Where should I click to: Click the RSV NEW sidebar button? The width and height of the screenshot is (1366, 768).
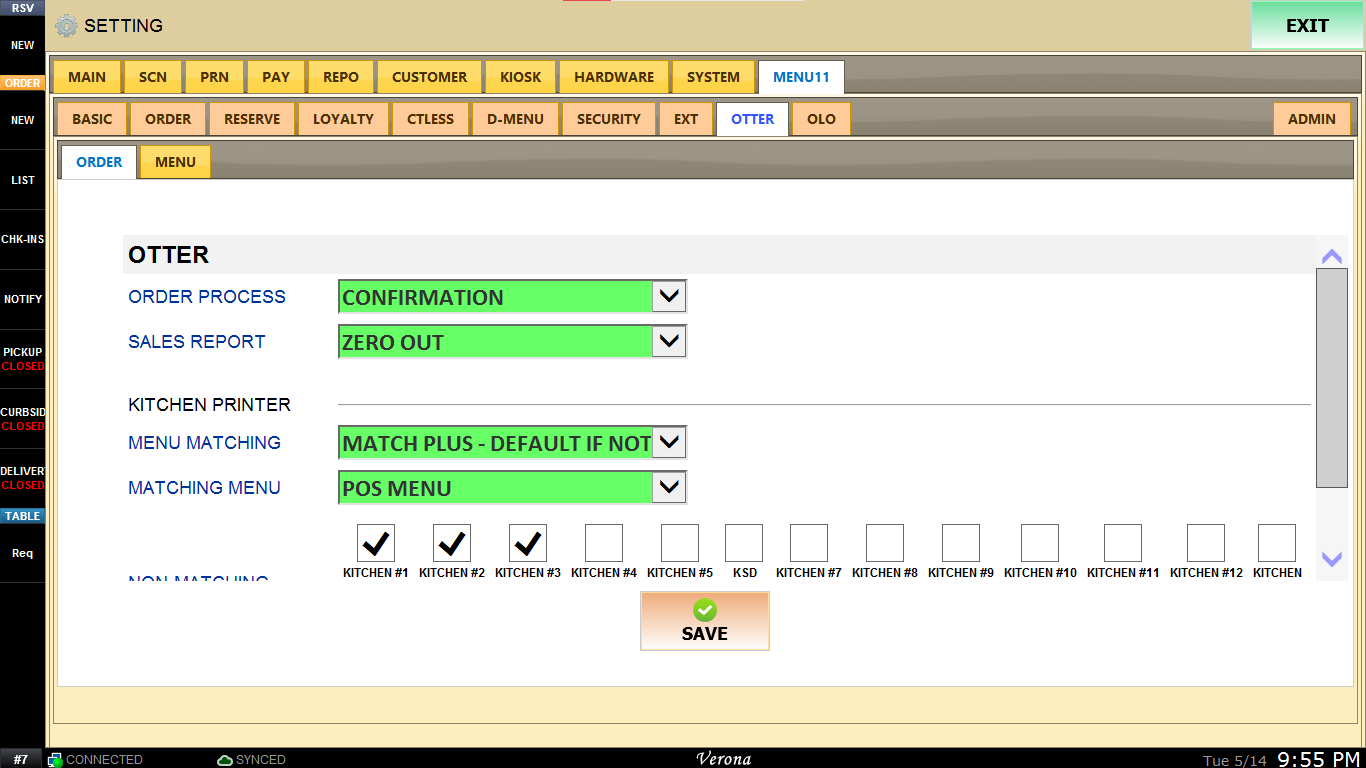[x=23, y=45]
